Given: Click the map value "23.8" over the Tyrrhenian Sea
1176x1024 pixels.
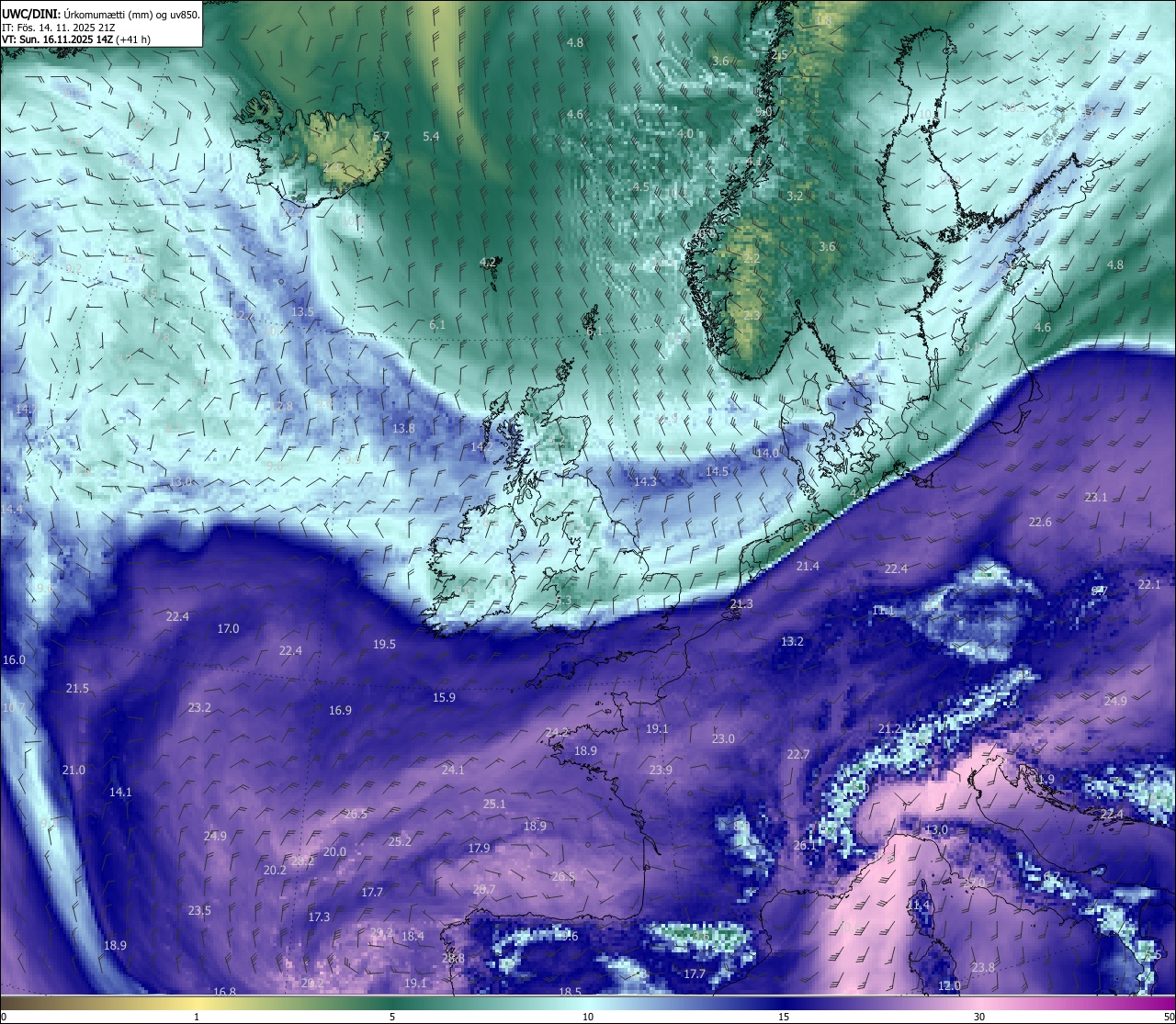Looking at the screenshot, I should [x=983, y=967].
